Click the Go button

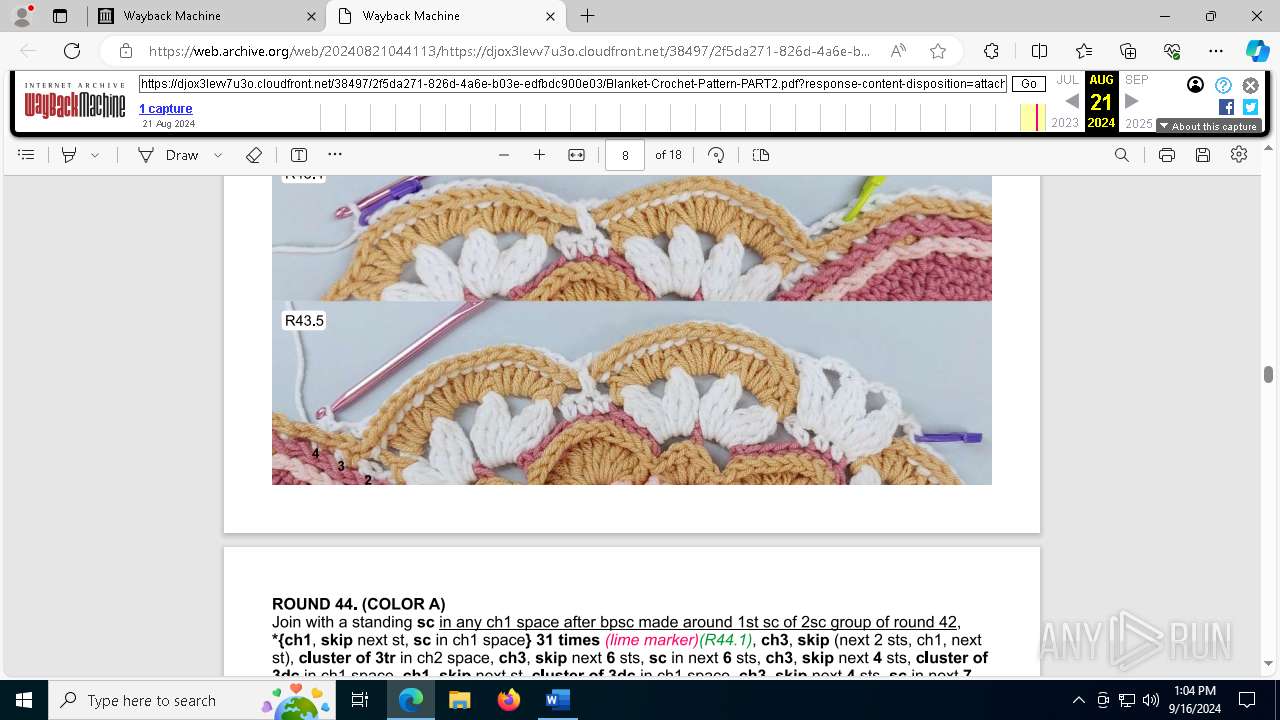tap(1029, 84)
